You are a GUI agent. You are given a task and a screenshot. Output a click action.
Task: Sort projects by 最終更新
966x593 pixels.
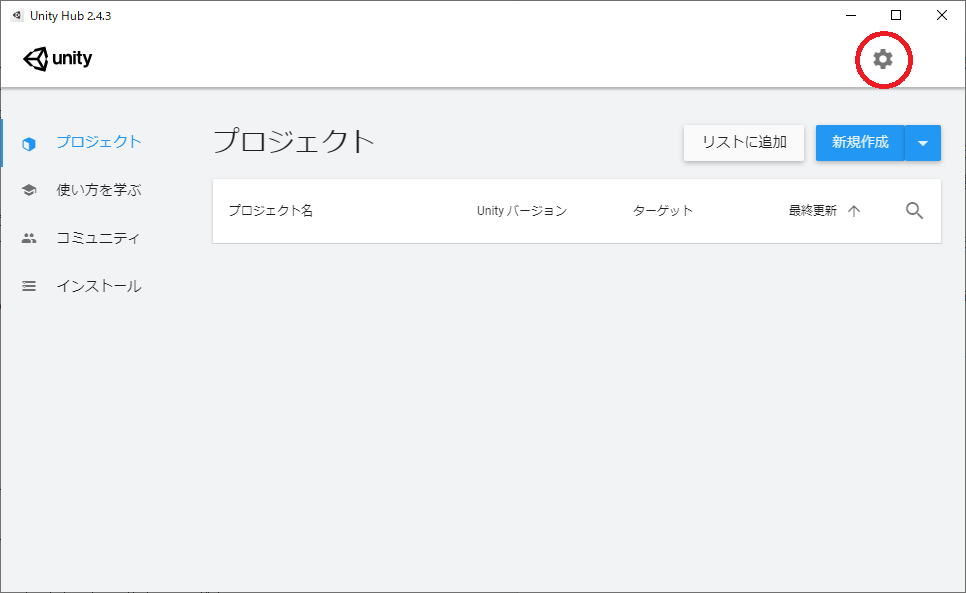(811, 211)
